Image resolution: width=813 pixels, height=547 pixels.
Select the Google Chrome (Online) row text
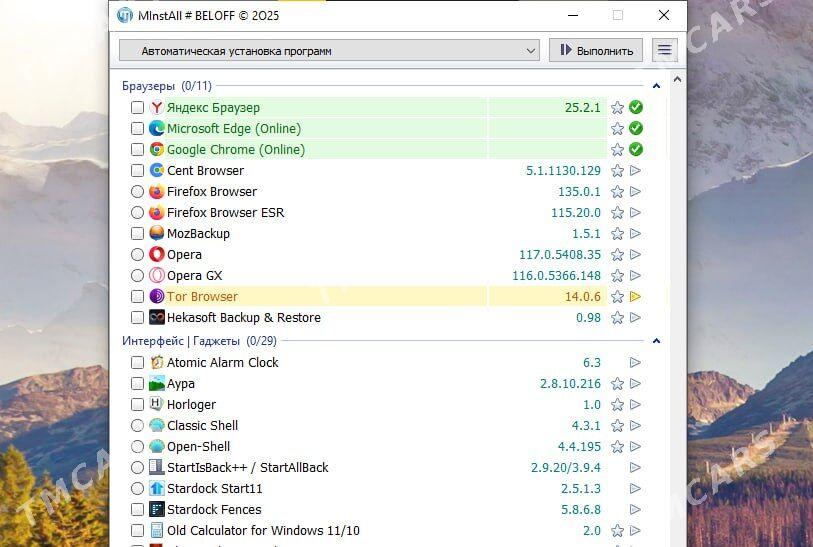[x=236, y=149]
